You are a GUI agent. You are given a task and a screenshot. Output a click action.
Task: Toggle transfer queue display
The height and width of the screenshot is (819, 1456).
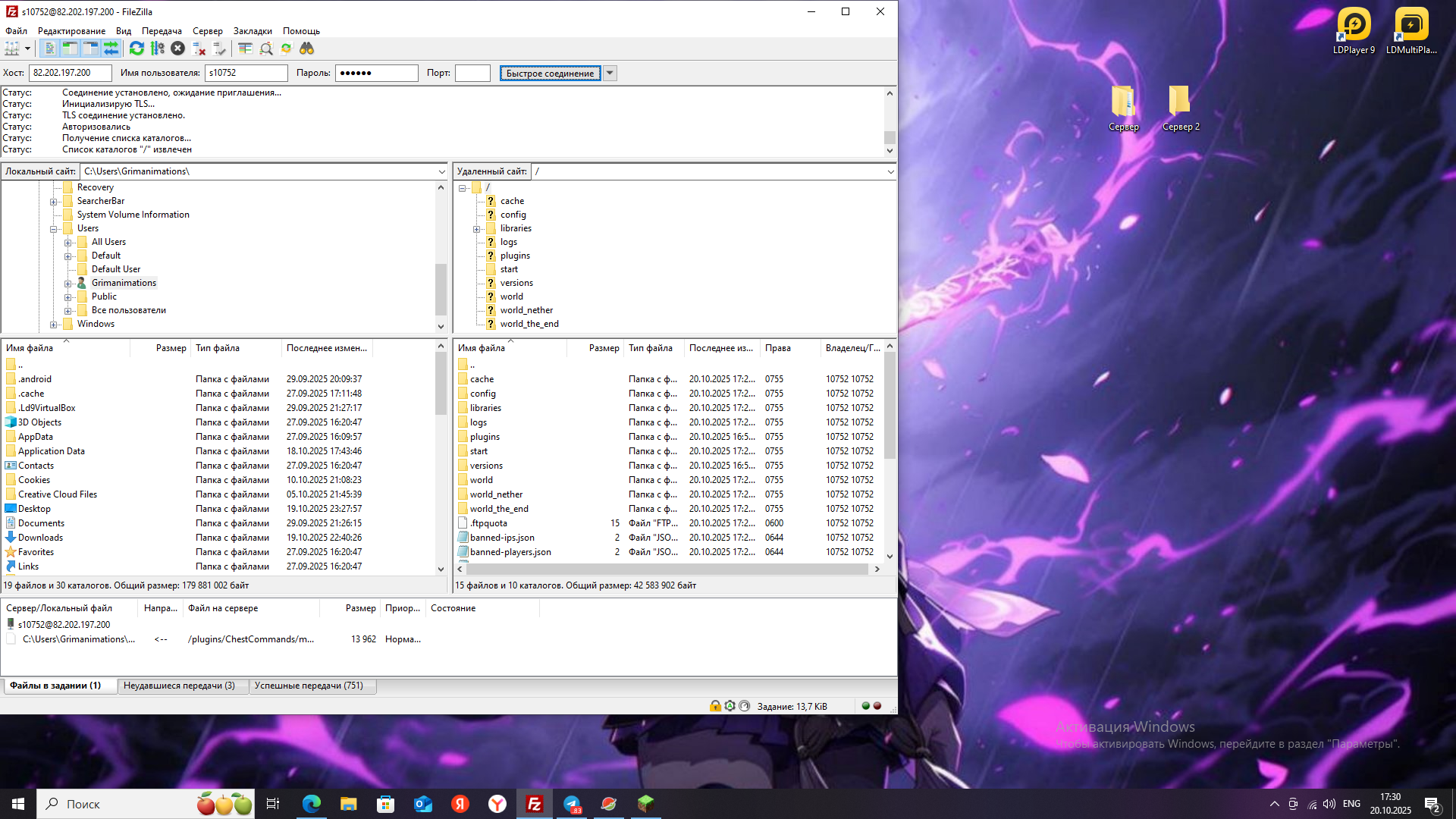(111, 49)
